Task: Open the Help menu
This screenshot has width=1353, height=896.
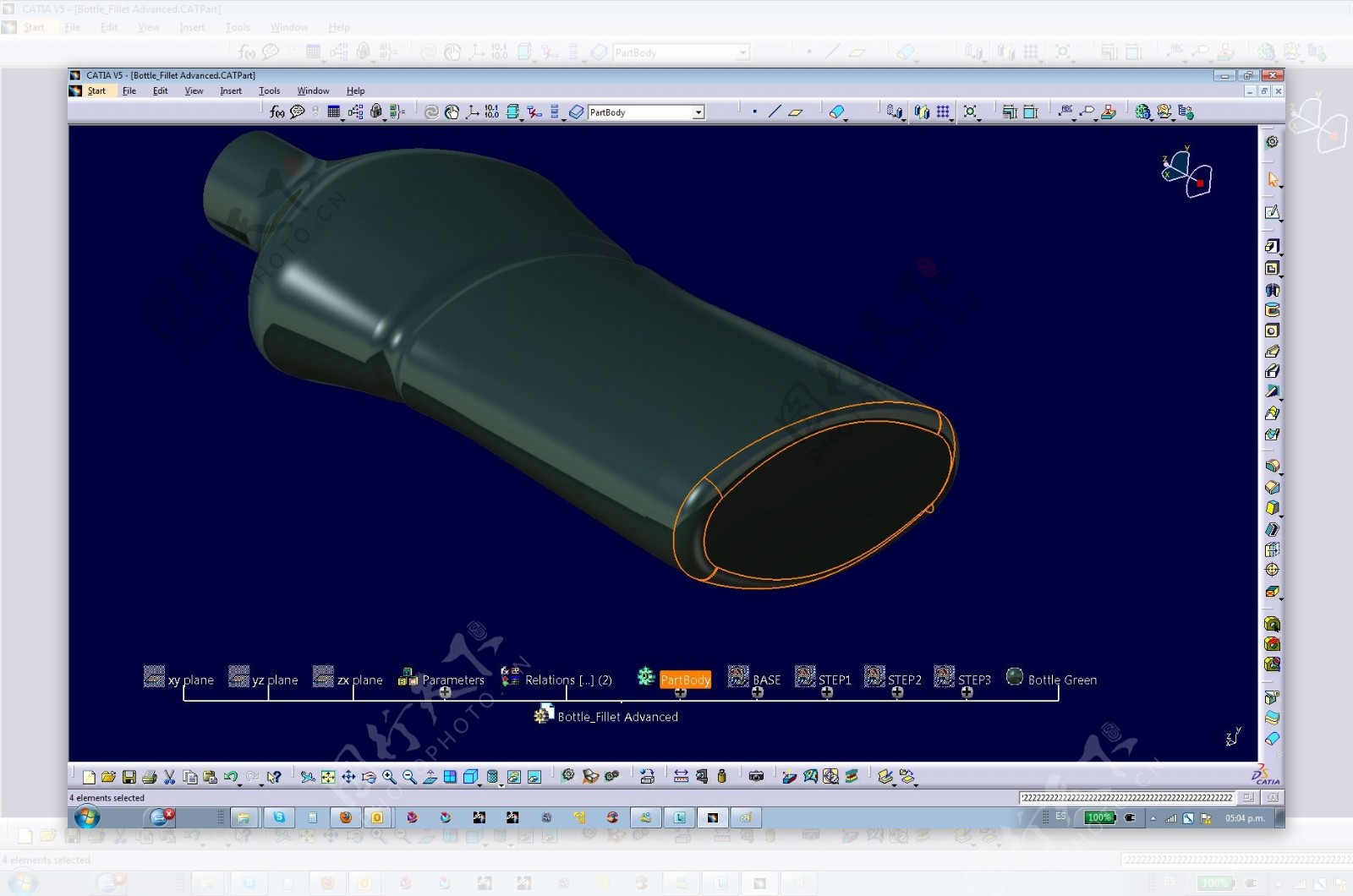Action: point(355,90)
